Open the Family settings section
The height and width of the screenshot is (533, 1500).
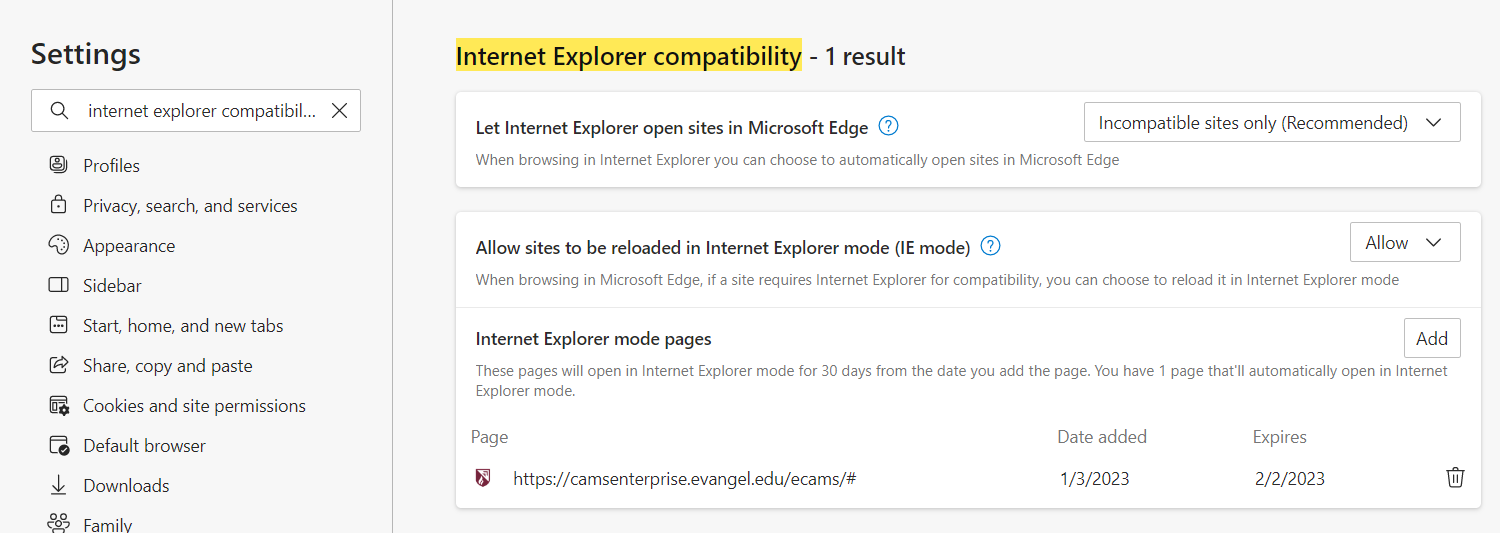tap(108, 524)
